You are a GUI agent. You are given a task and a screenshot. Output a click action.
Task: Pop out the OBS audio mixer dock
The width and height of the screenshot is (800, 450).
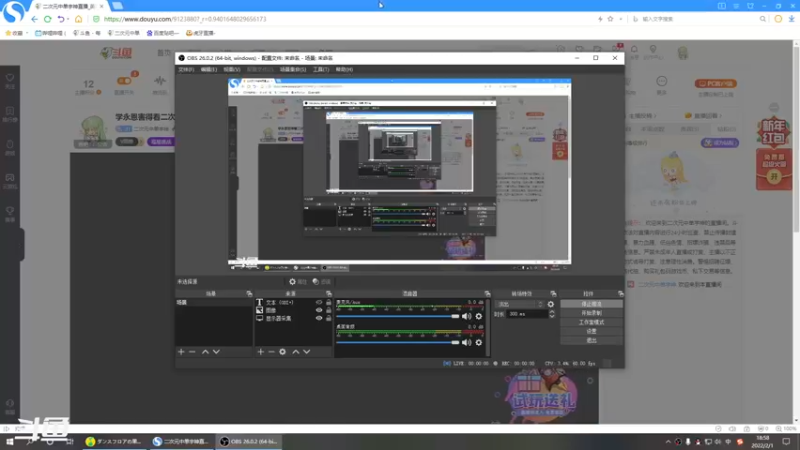click(487, 293)
